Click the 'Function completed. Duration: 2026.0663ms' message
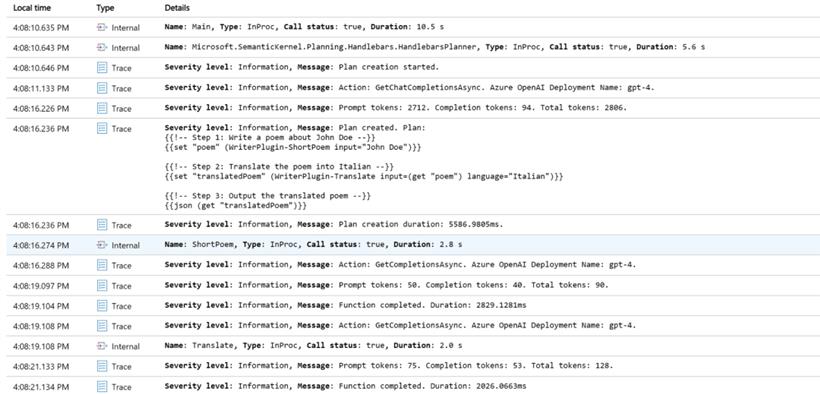Viewport: 820px width, 394px height. click(346, 386)
